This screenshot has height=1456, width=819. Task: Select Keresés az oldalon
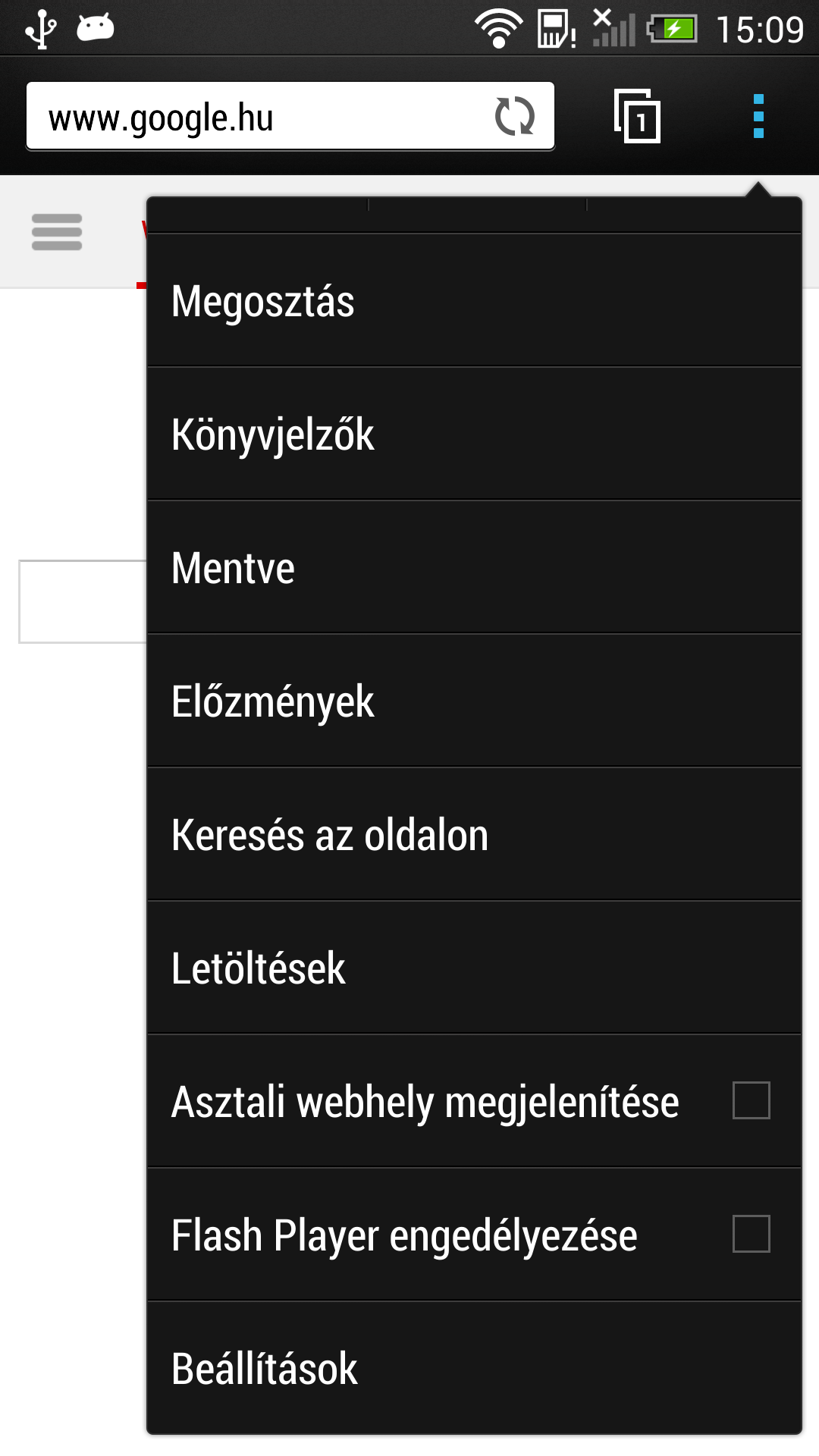tap(474, 835)
